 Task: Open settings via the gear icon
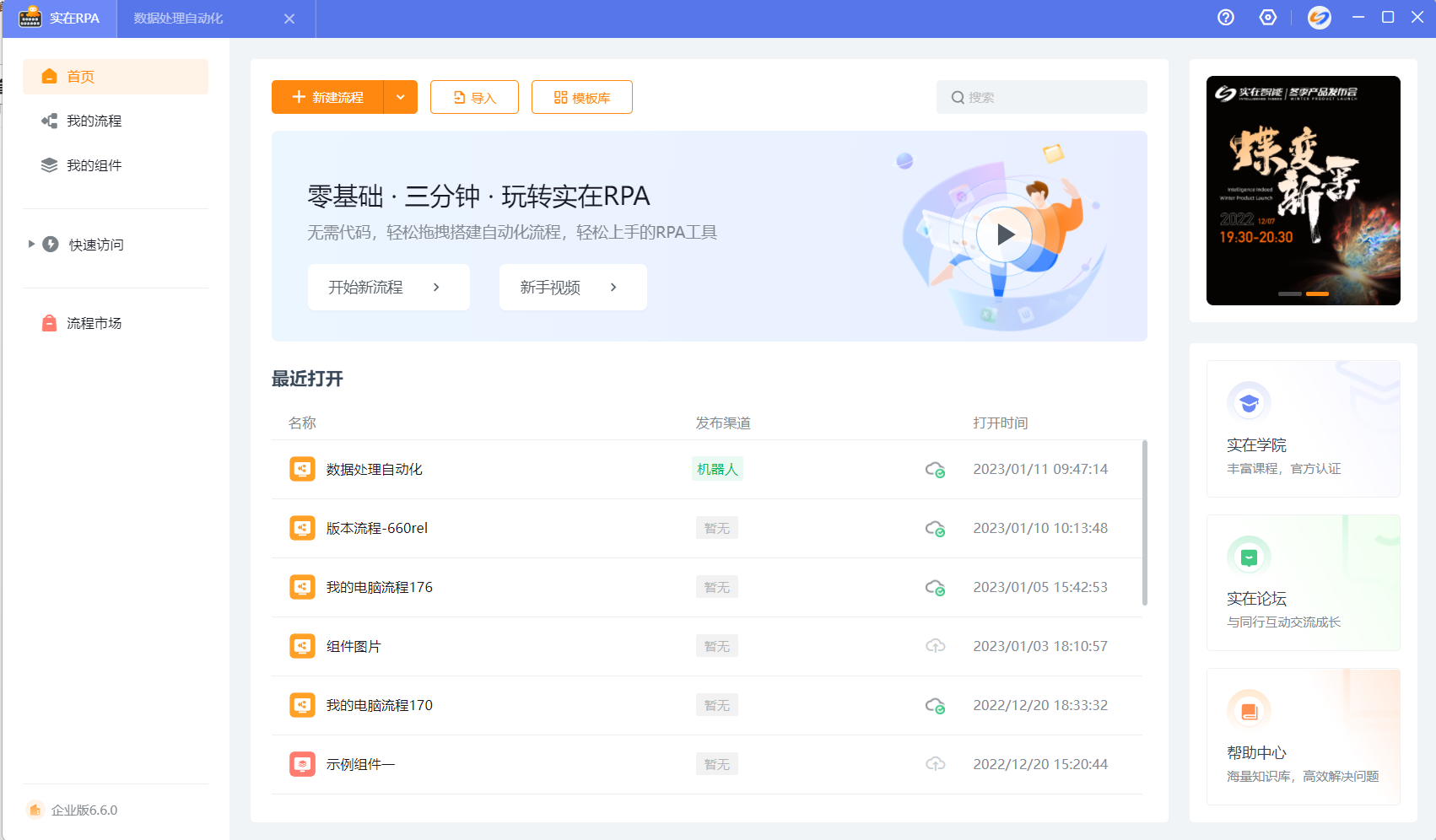[x=1267, y=18]
